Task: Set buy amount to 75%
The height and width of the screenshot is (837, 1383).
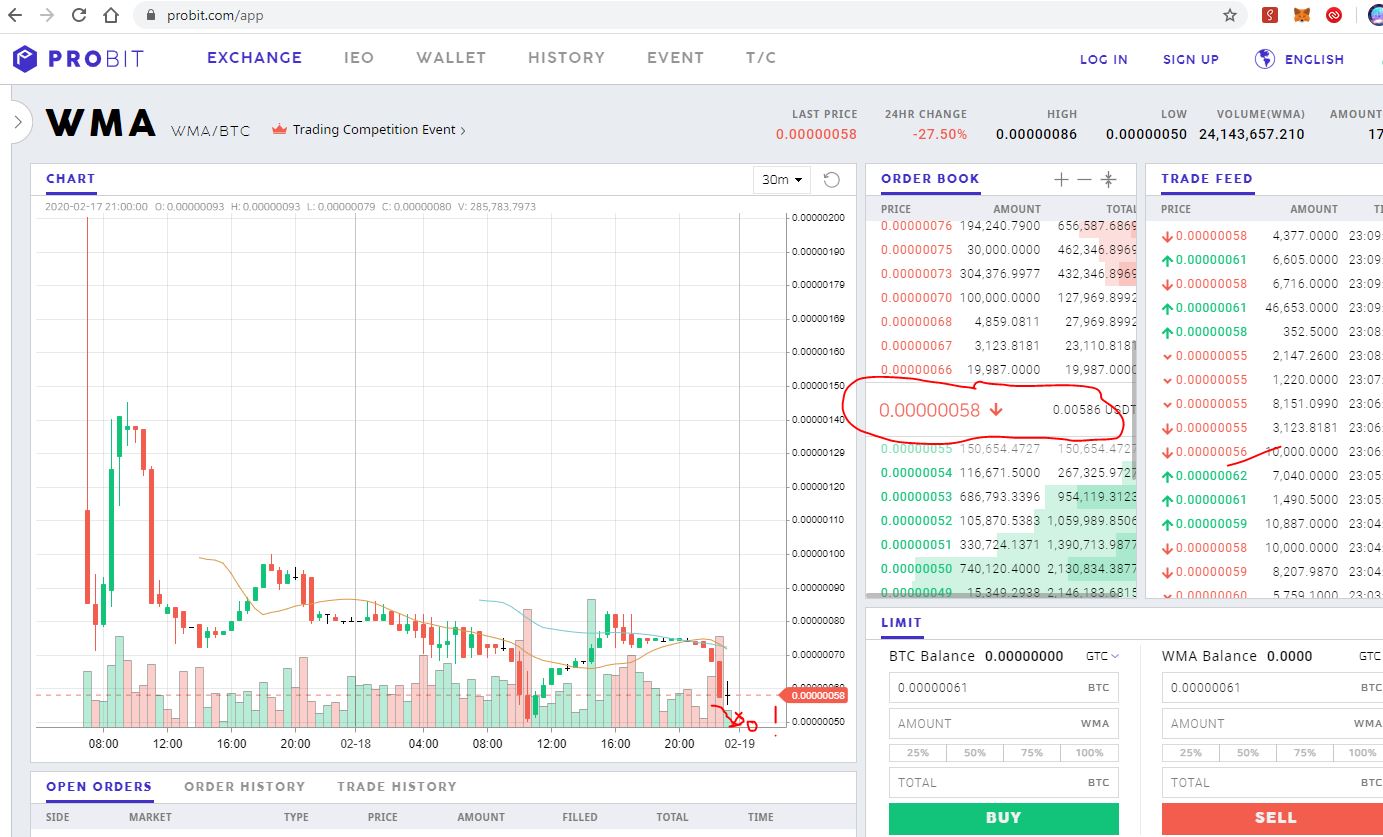Action: pos(1032,753)
